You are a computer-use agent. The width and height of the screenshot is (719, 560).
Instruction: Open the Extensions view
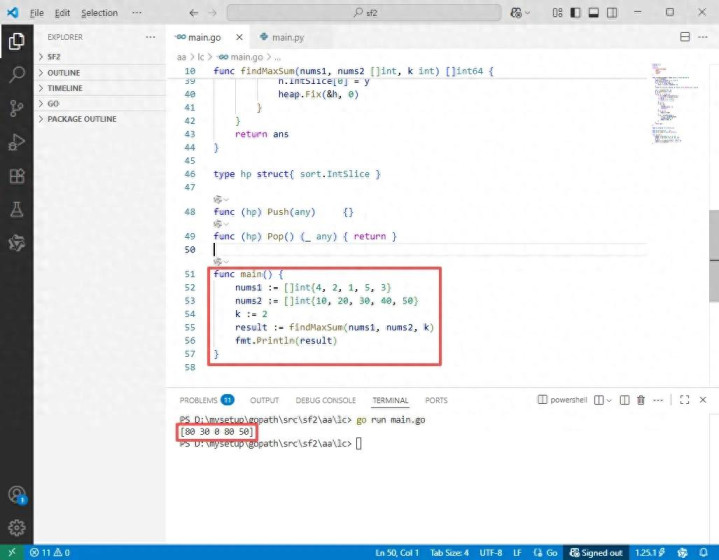(17, 176)
